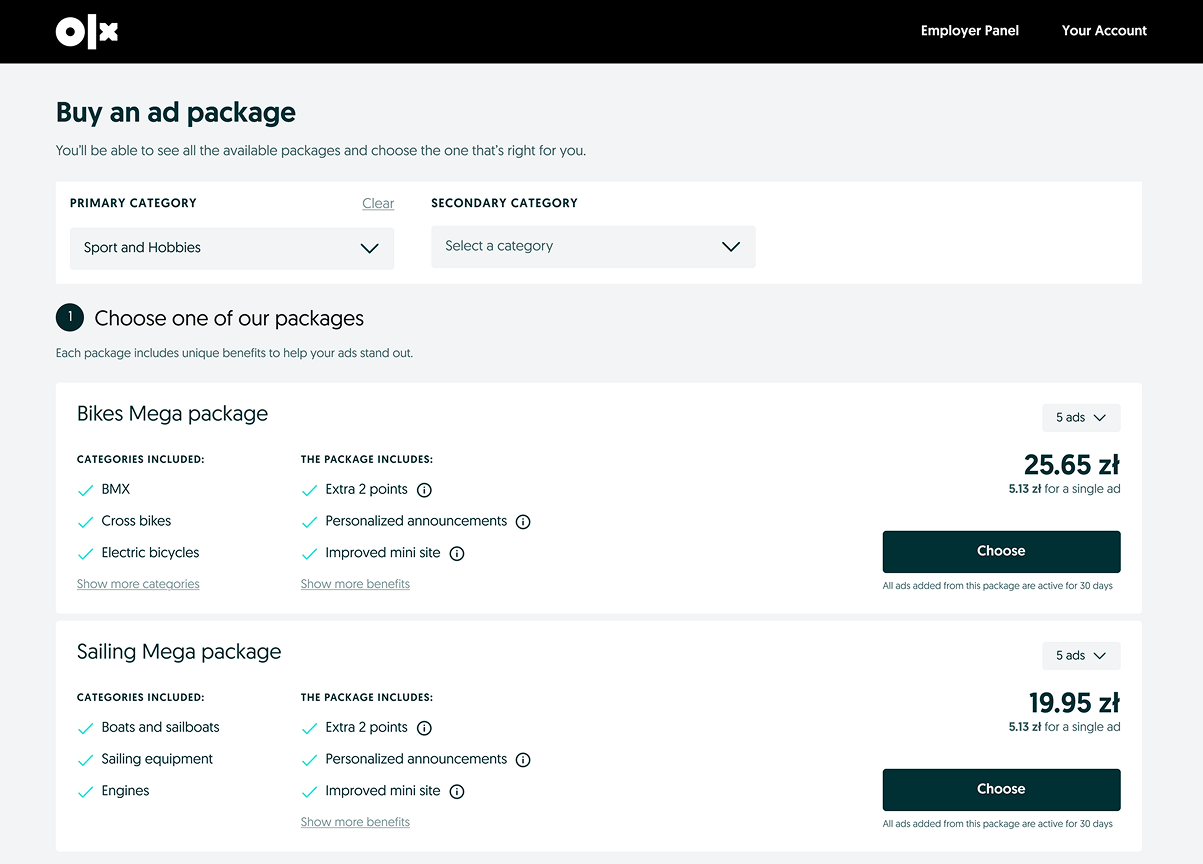
Task: Open the 5 ads dropdown for Bikes Mega package
Action: (1081, 417)
